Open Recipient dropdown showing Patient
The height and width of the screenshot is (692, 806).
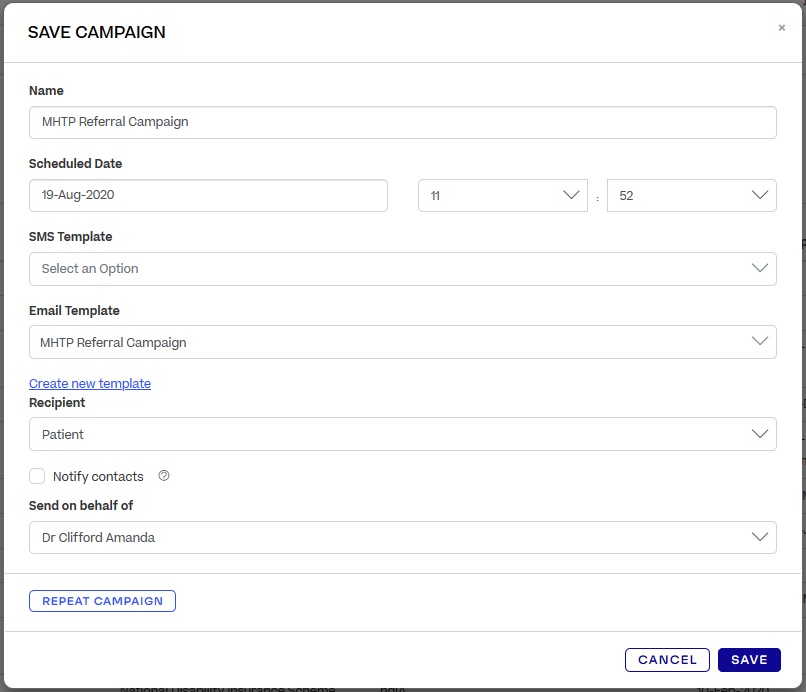pos(390,434)
